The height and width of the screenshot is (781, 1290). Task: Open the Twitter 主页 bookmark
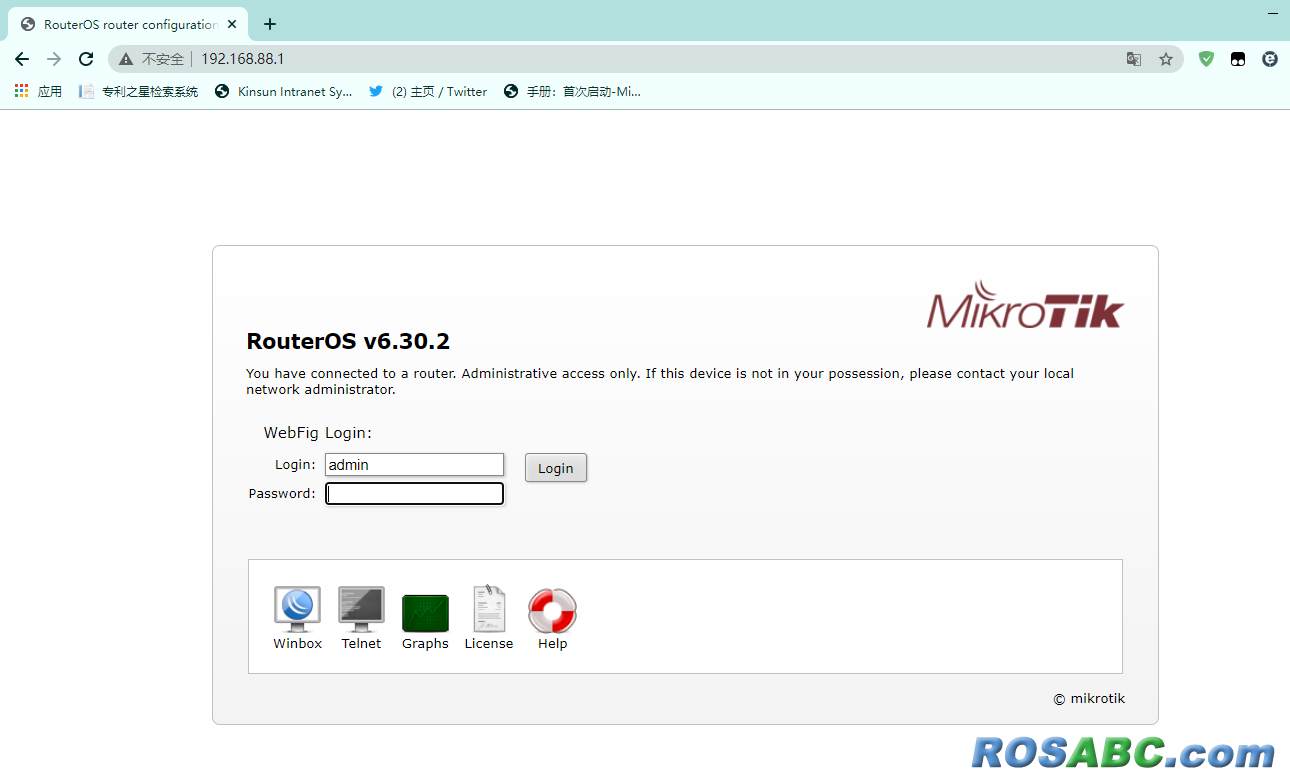(x=428, y=91)
